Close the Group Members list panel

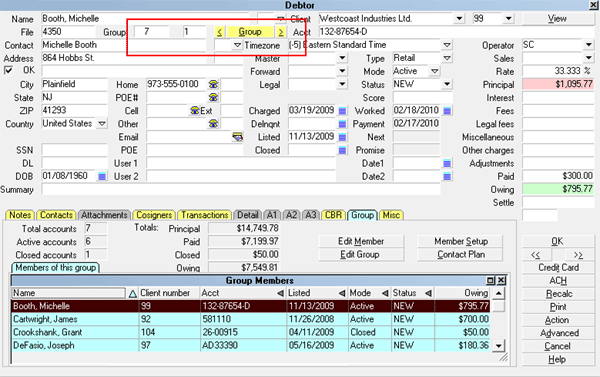(x=501, y=281)
